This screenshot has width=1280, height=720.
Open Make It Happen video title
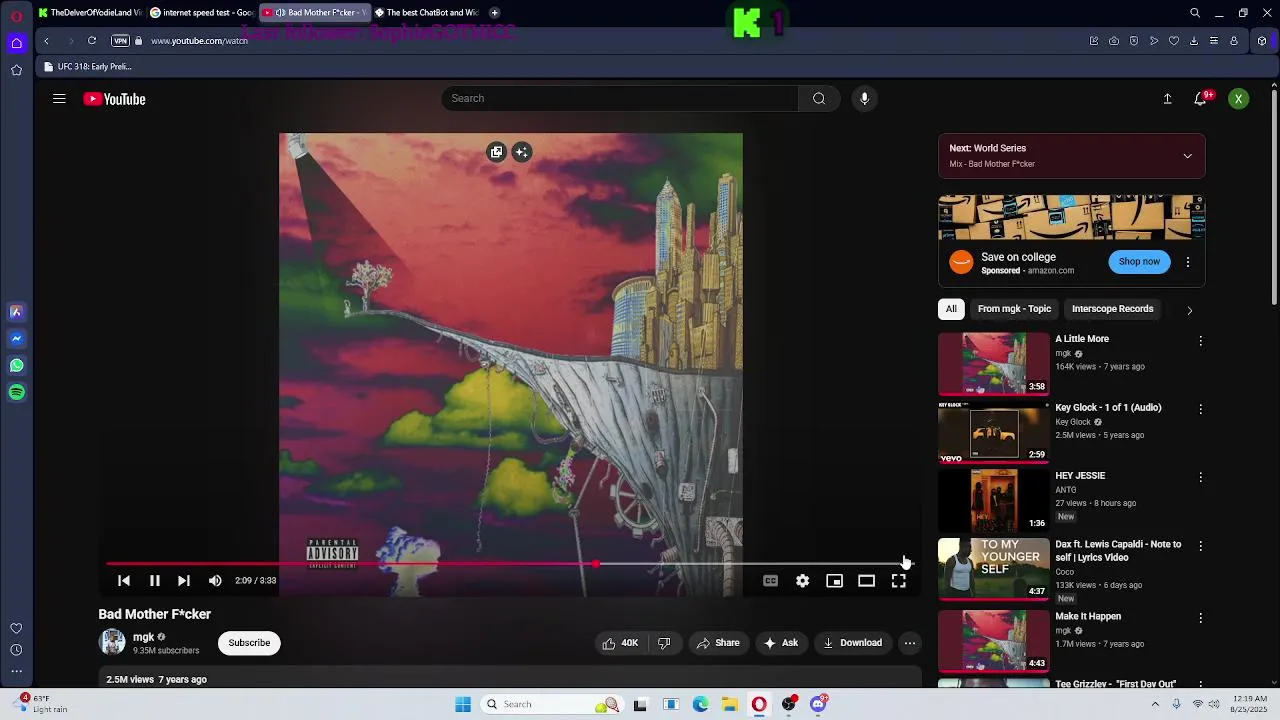(1088, 617)
